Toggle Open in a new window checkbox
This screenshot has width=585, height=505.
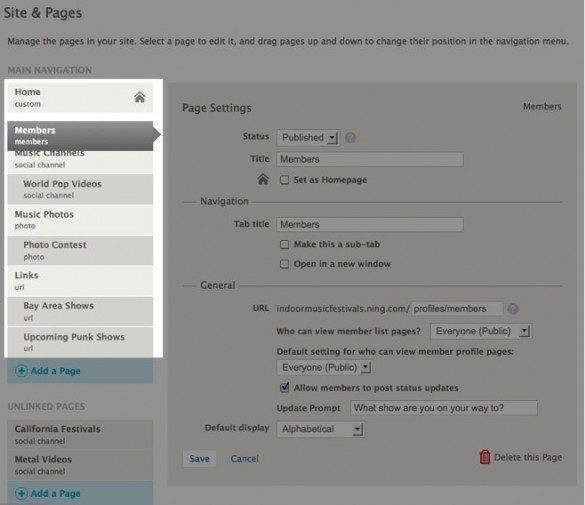[284, 264]
